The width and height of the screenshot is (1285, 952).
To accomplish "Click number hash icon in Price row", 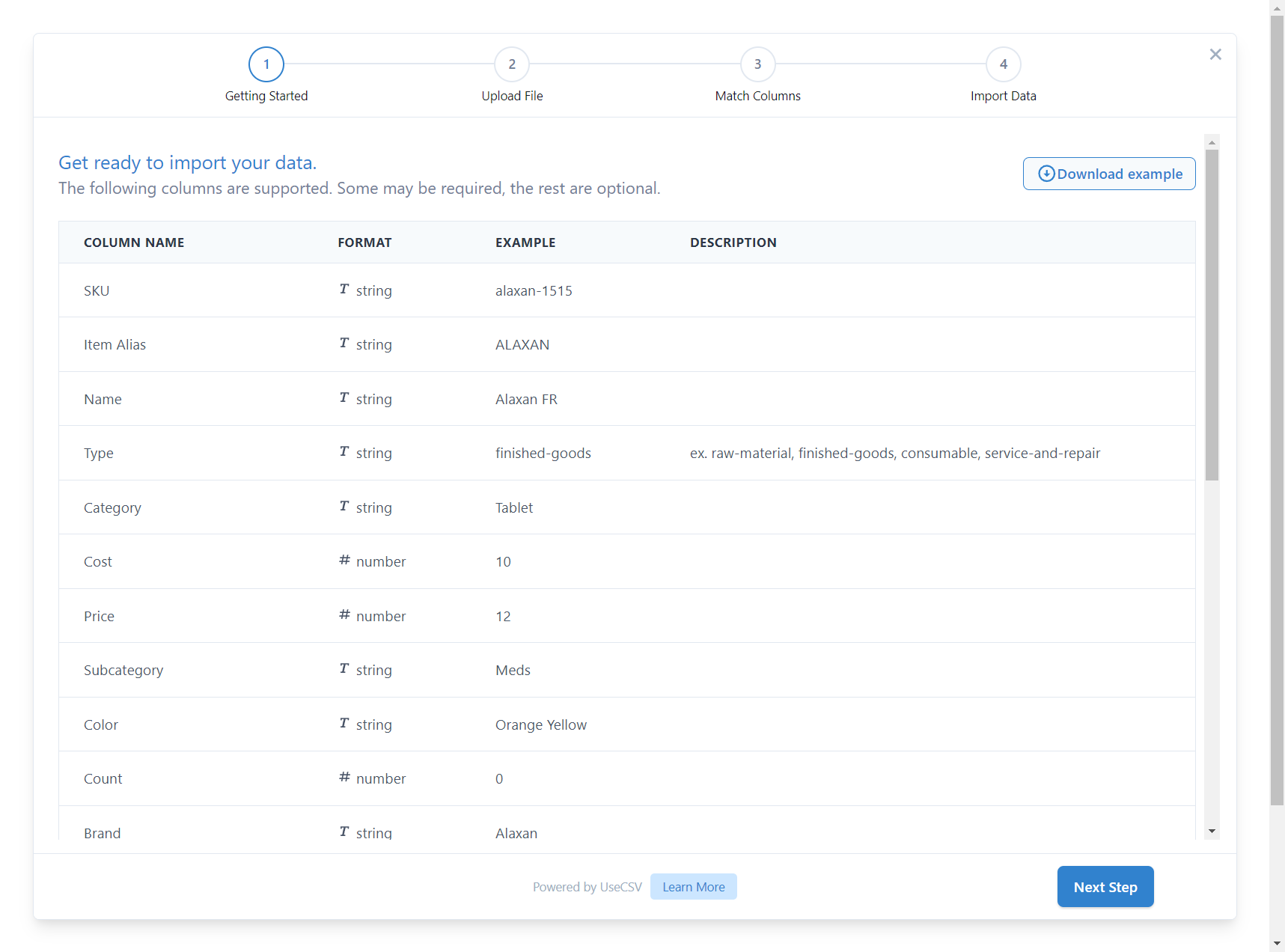I will click(344, 614).
